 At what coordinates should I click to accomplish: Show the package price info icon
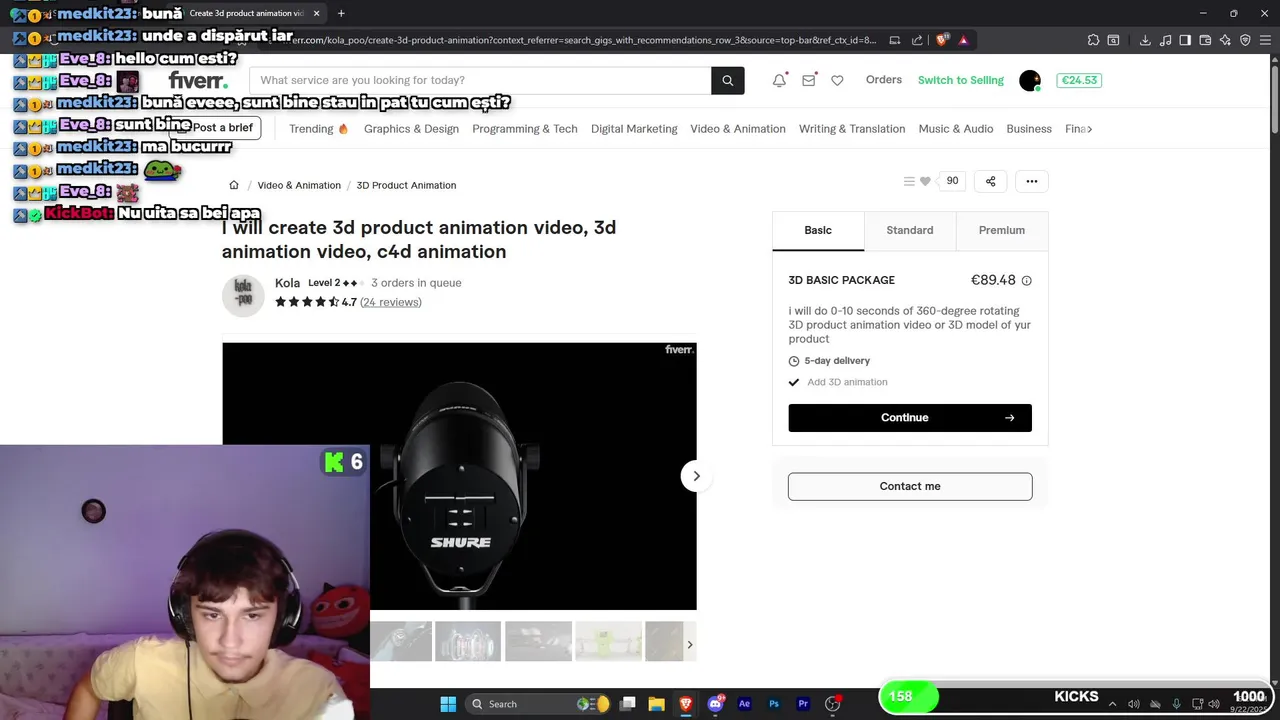tap(1026, 281)
